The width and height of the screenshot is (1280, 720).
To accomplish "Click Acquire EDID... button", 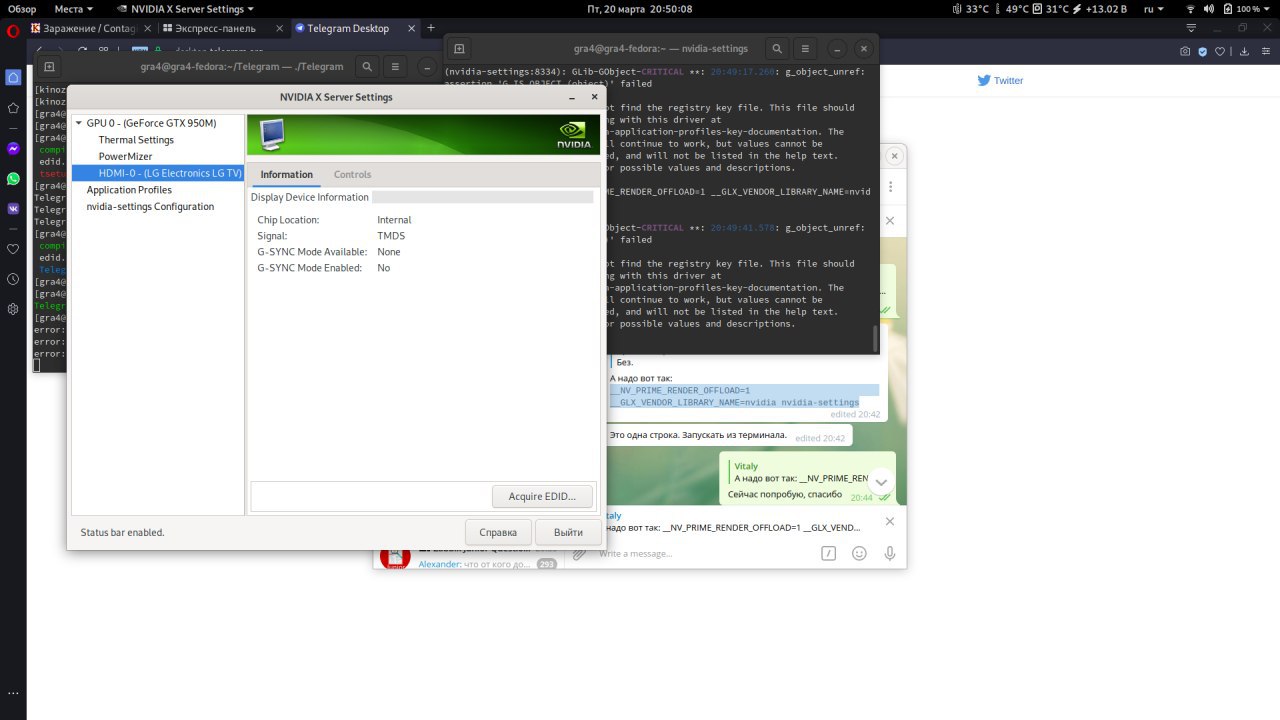I will pyautogui.click(x=542, y=496).
